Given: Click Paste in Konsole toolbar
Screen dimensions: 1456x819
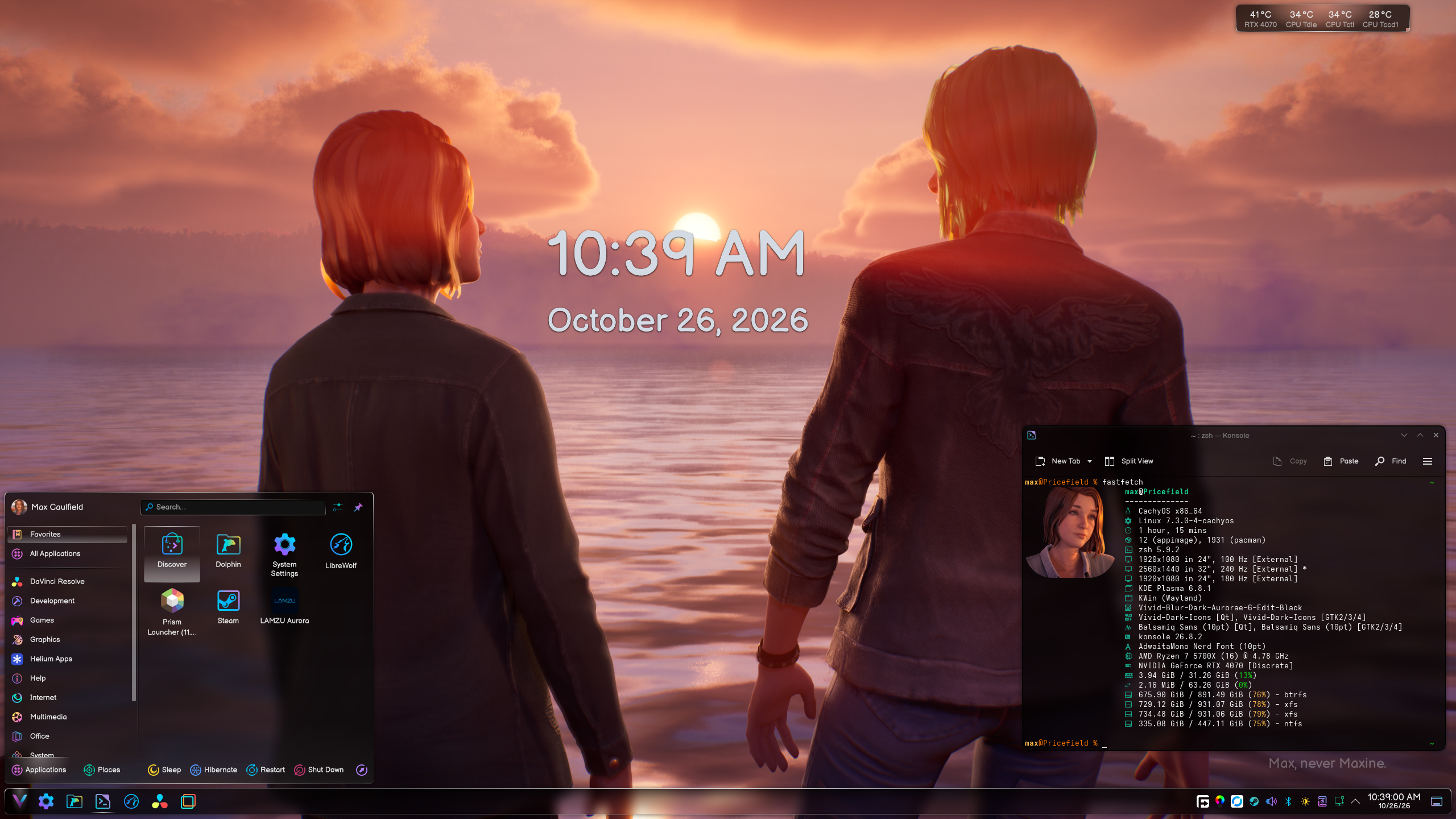Looking at the screenshot, I should (x=1341, y=461).
